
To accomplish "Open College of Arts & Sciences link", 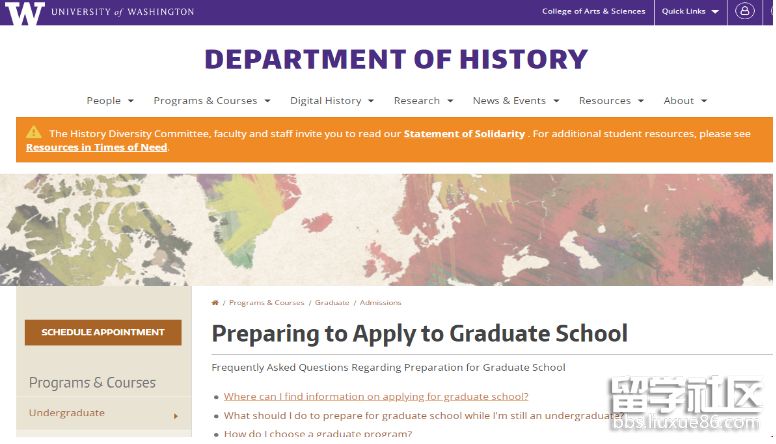I will click(x=593, y=11).
